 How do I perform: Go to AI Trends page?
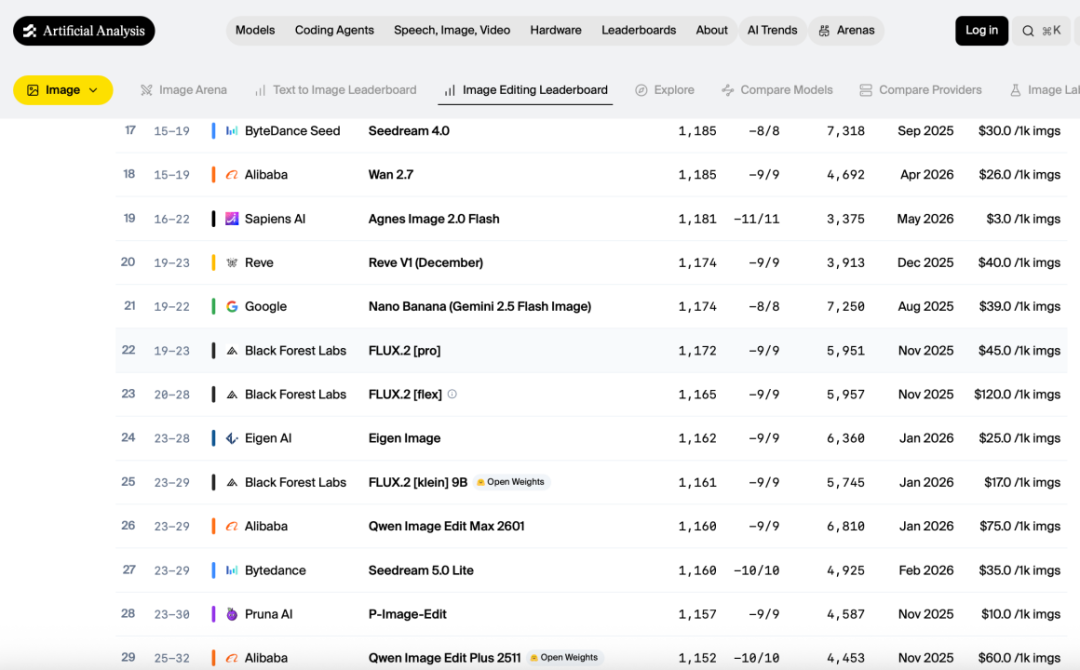point(772,30)
